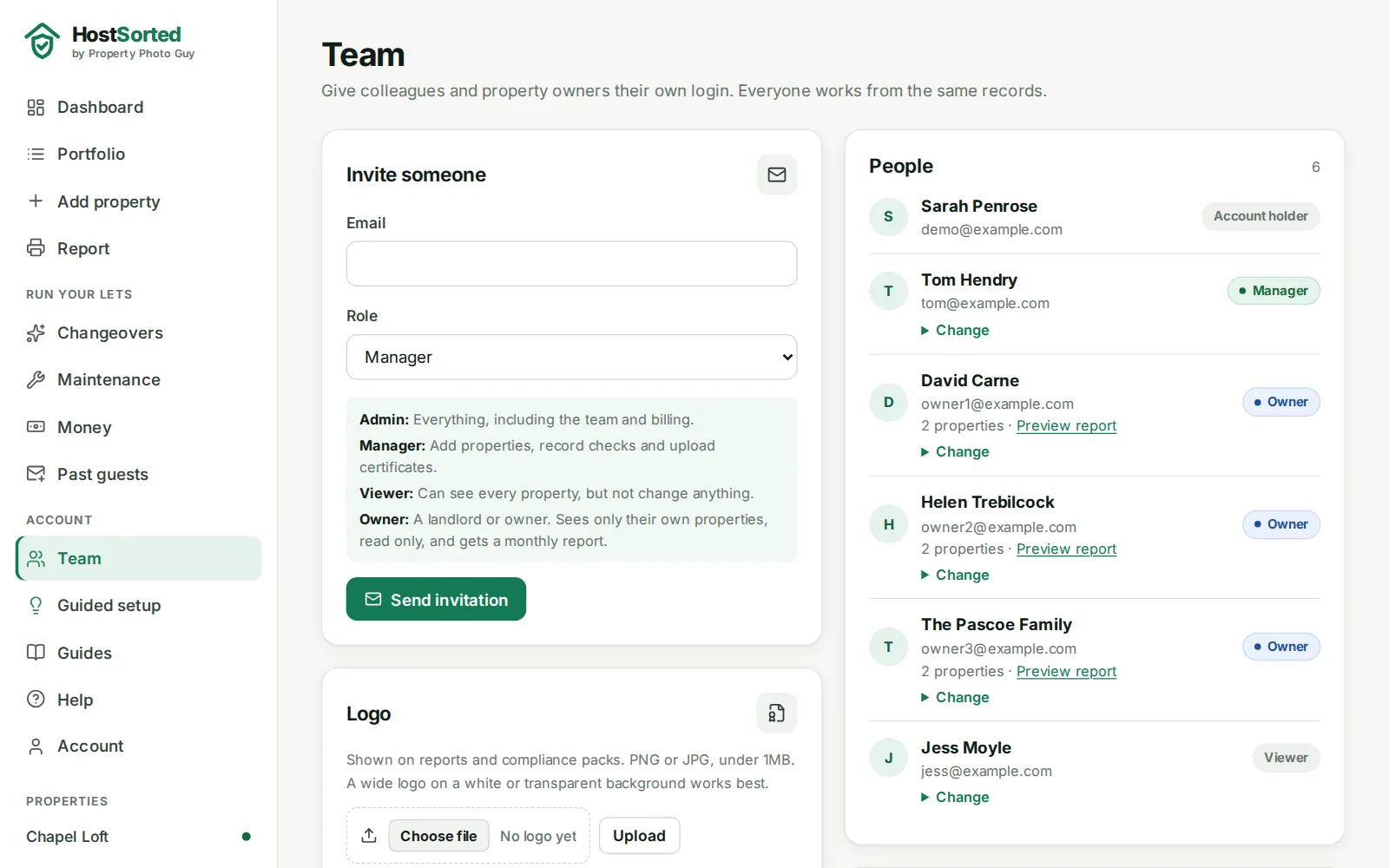The height and width of the screenshot is (868, 1389).
Task: Click the upload arrow icon beside Choose file
Action: coord(369,836)
